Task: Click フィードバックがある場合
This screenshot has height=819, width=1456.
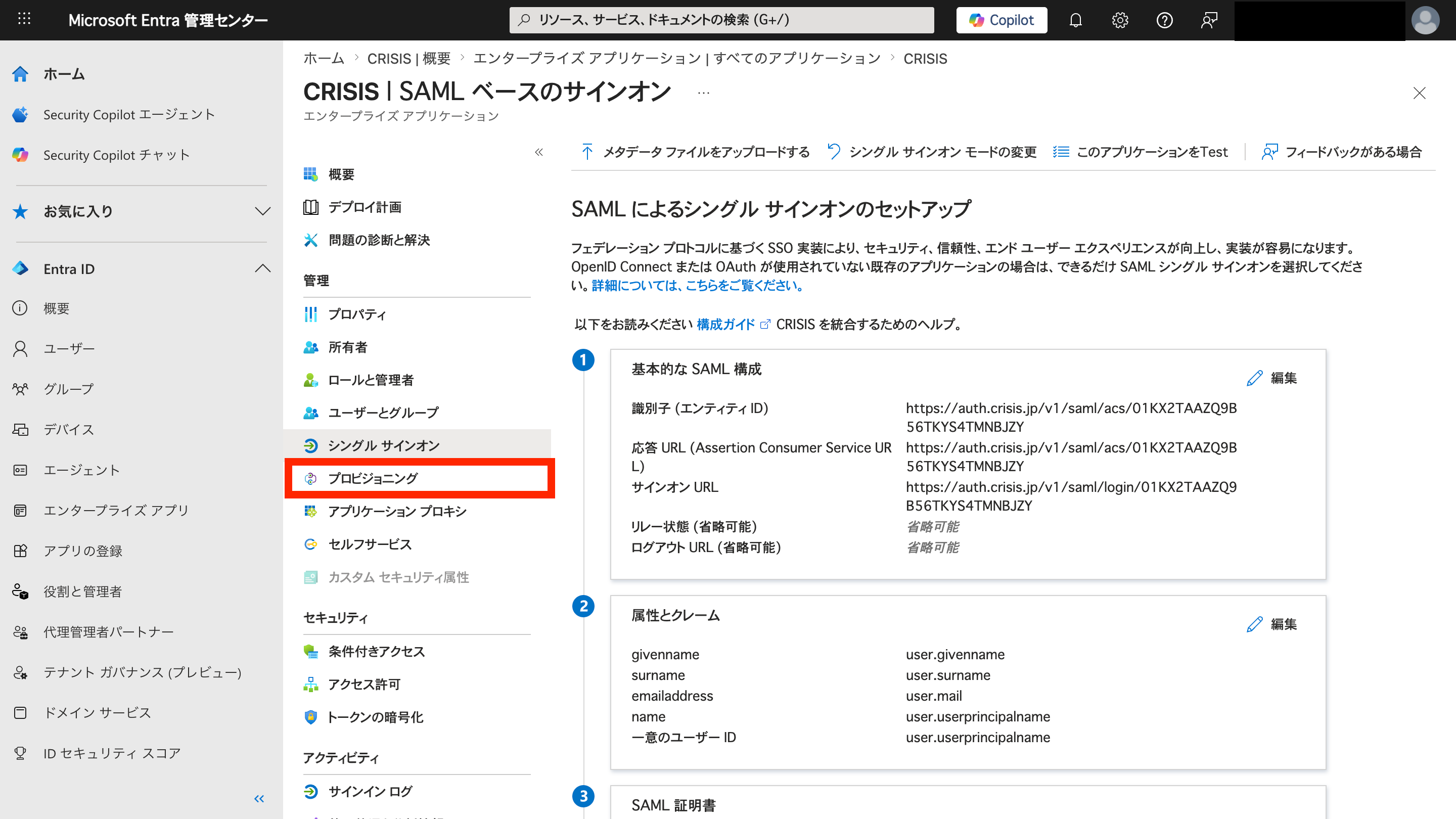Action: click(x=1341, y=152)
